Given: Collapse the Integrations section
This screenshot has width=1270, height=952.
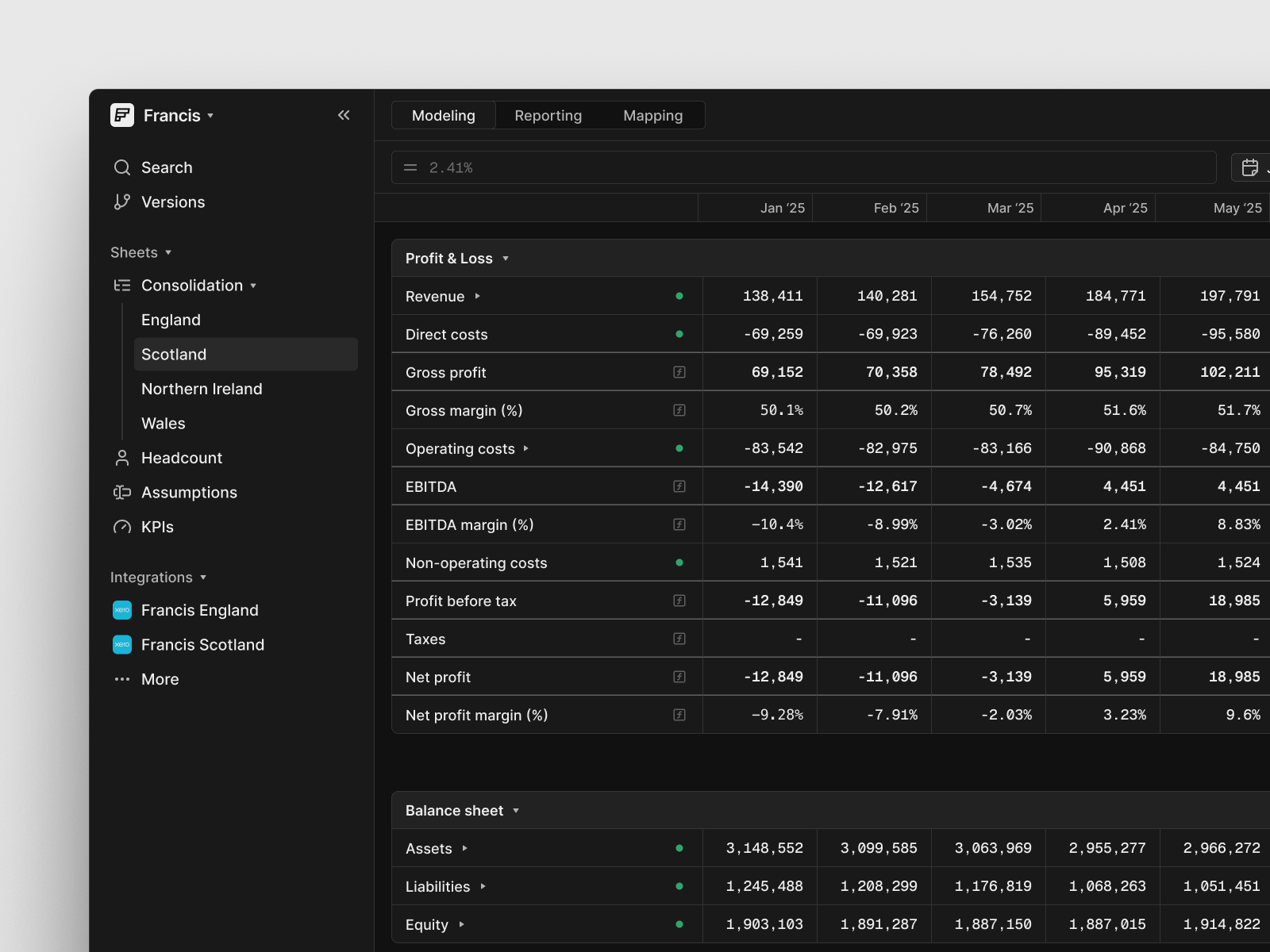Looking at the screenshot, I should (x=203, y=578).
